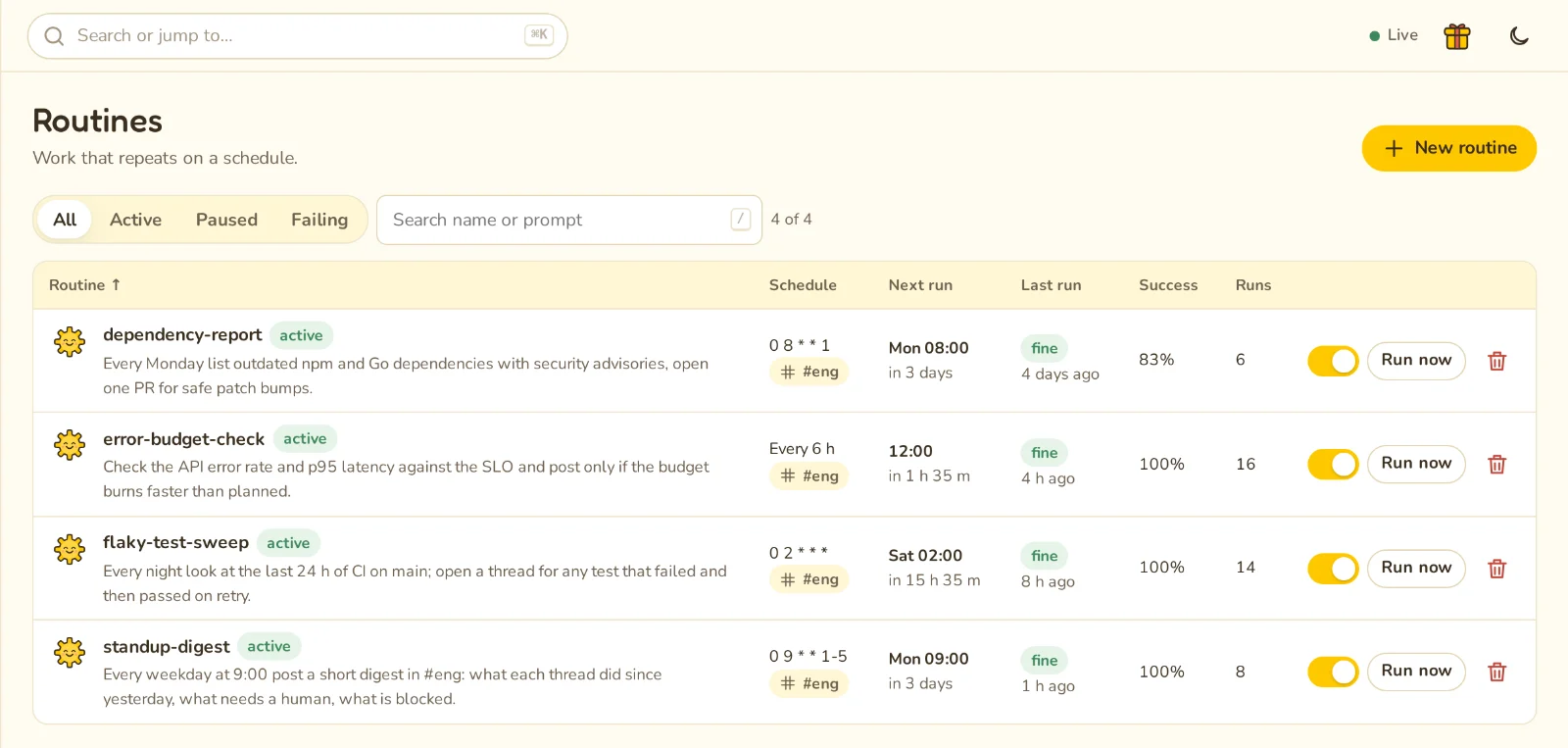The height and width of the screenshot is (748, 1568).
Task: Click the '0 8 * * 1' cron schedule
Action: point(800,345)
